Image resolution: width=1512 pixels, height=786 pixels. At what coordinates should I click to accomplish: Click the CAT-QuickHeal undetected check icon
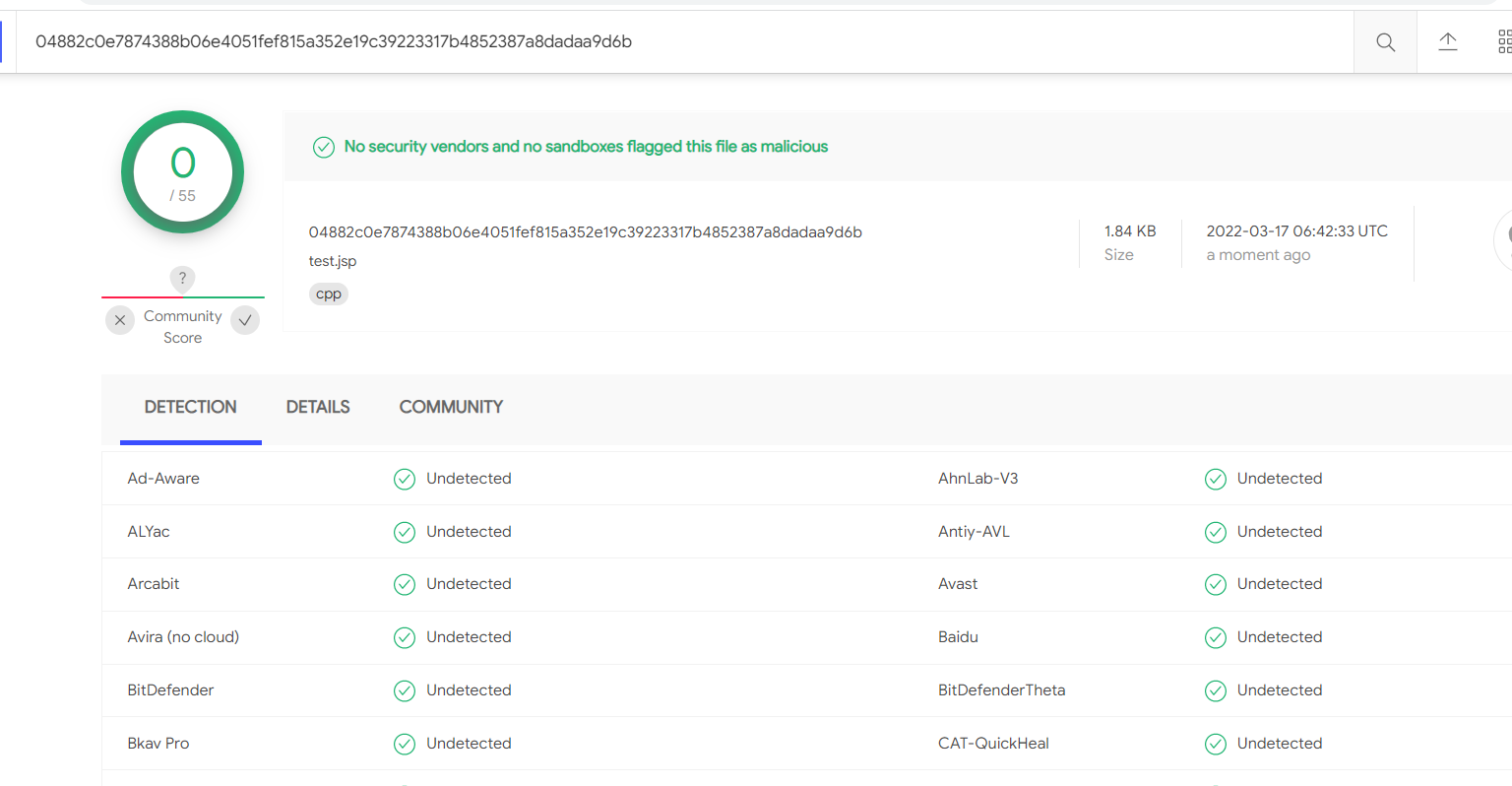[1216, 745]
